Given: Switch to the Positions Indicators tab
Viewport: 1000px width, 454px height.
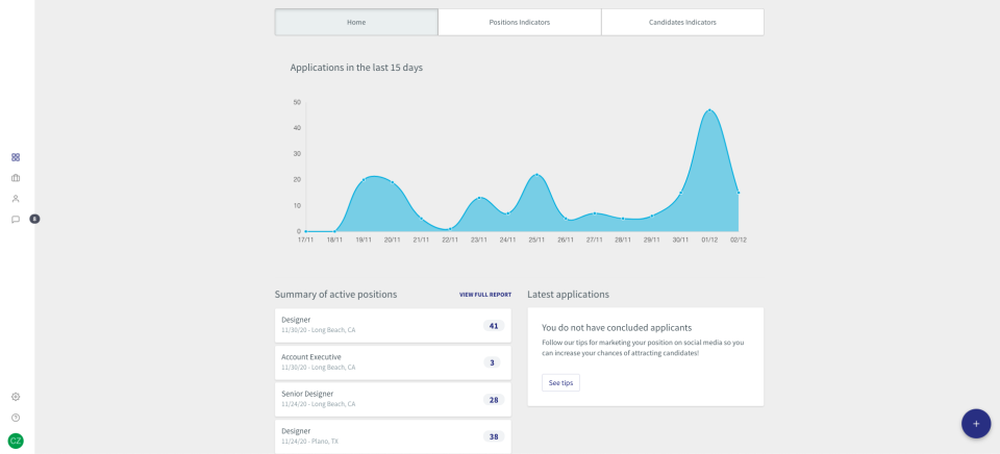Looking at the screenshot, I should (519, 22).
